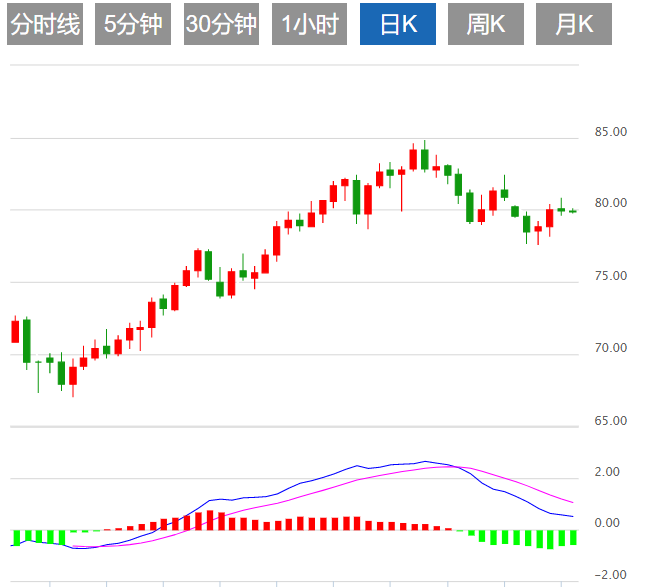Switch to weekly 周K tab
The width and height of the screenshot is (648, 587).
486,24
